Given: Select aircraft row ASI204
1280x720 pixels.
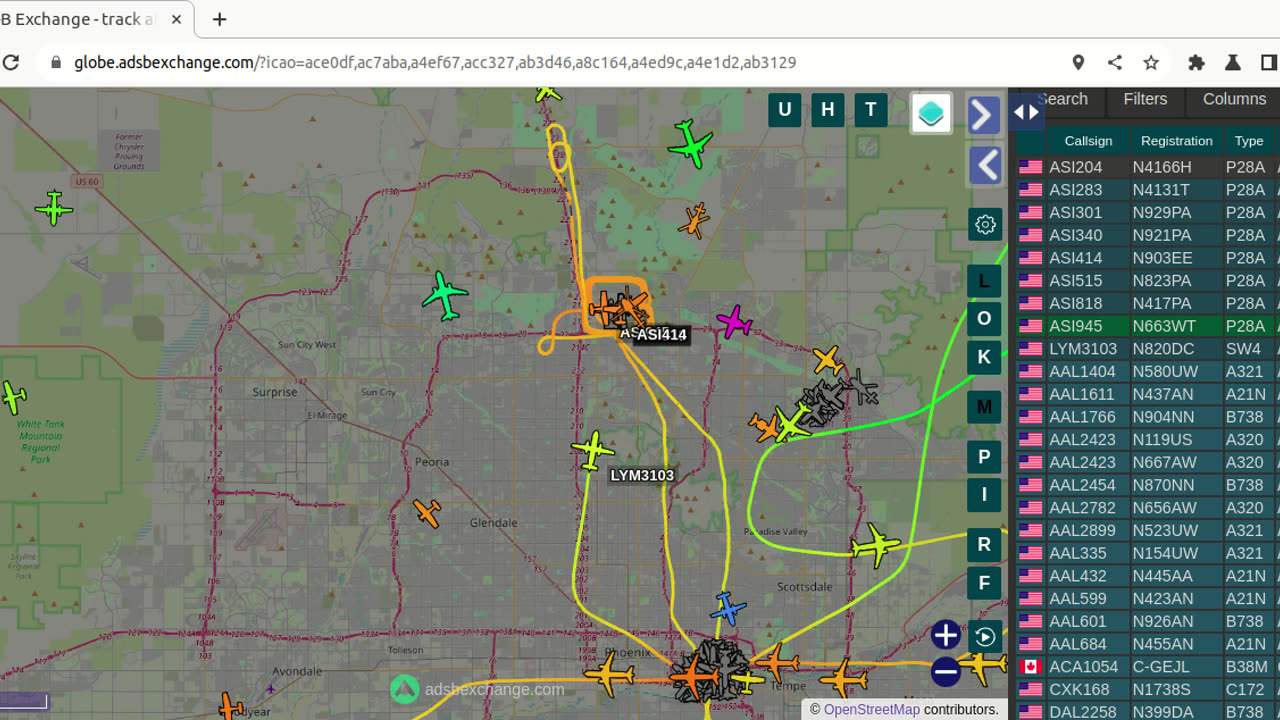Looking at the screenshot, I should click(1148, 167).
